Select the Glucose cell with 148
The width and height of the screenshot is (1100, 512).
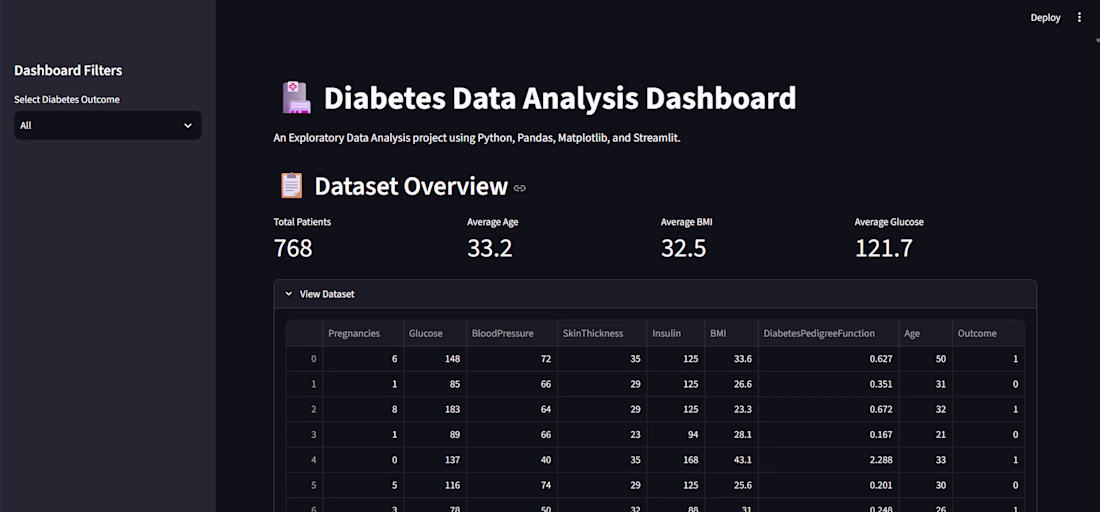tap(435, 358)
